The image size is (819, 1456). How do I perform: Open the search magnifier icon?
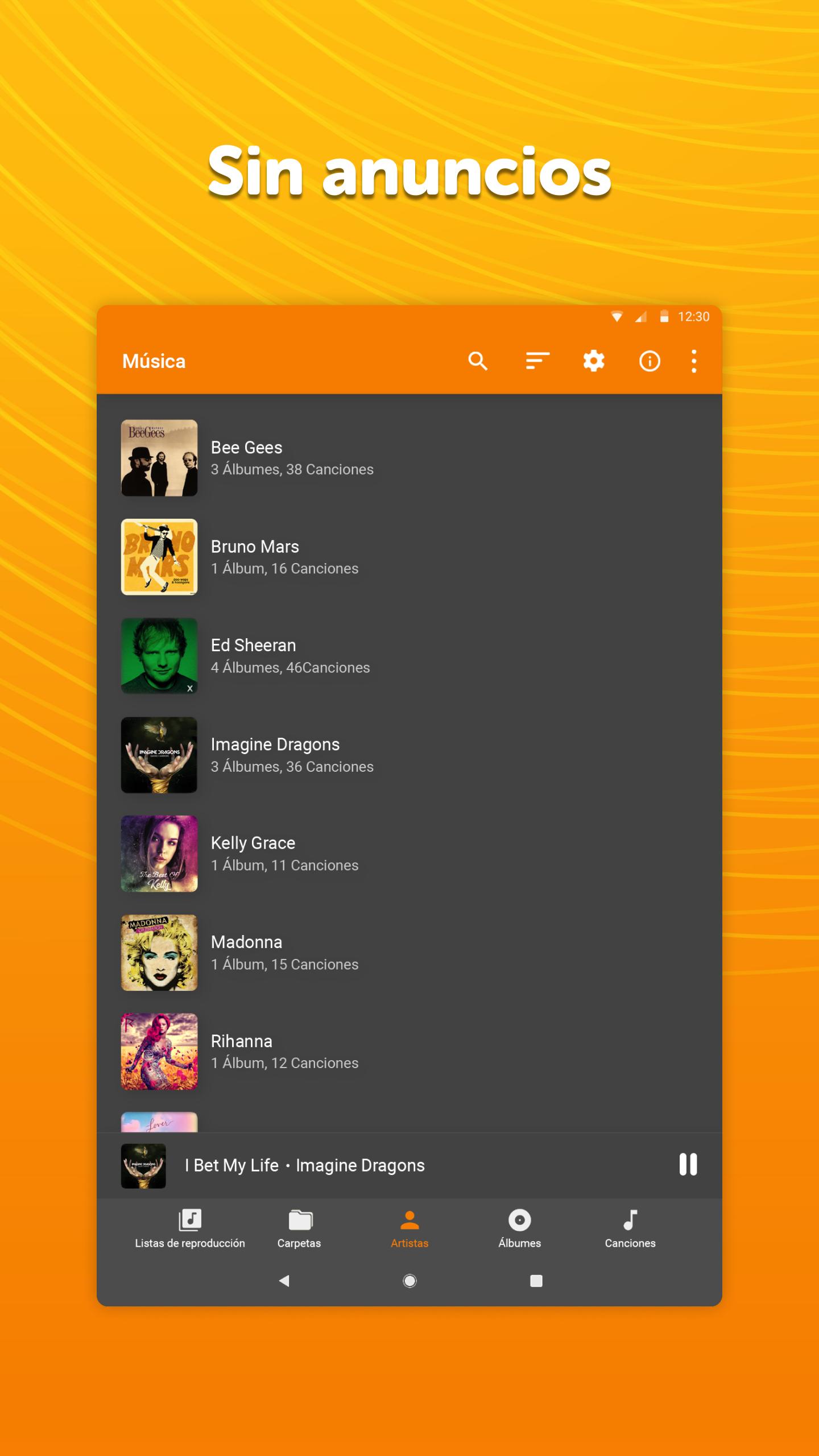pos(478,361)
